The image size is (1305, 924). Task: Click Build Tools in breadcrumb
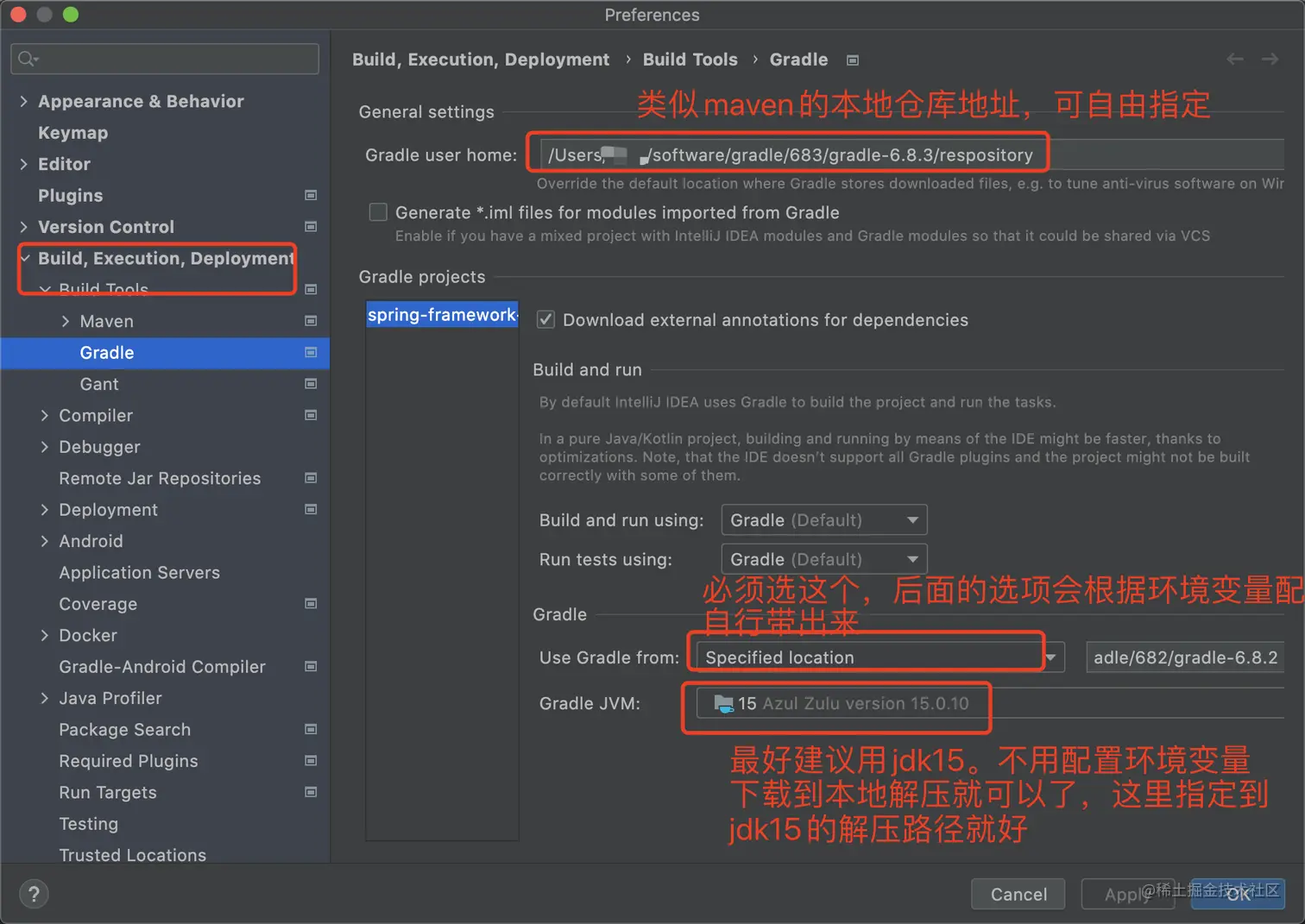coord(690,60)
